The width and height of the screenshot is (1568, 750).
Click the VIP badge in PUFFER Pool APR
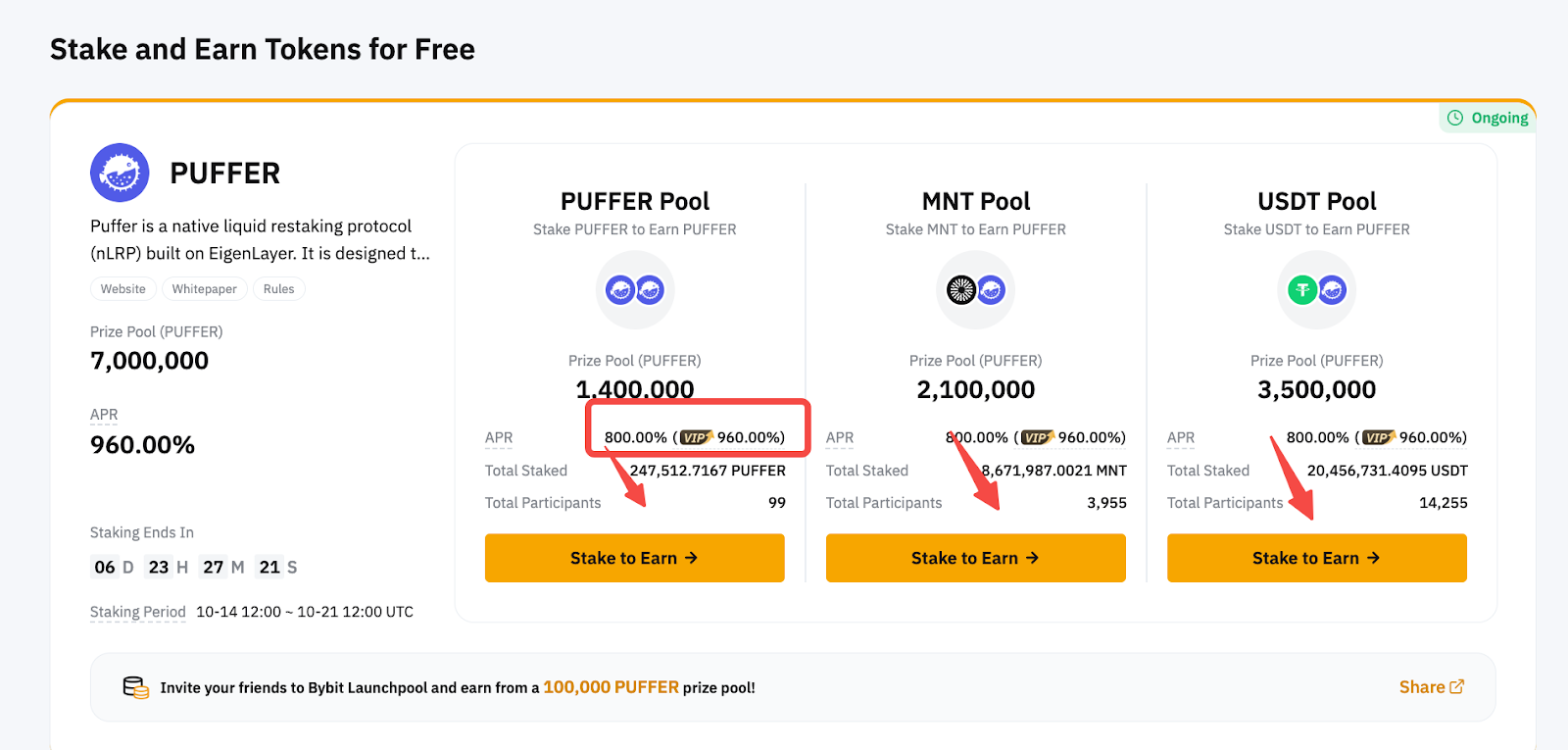point(697,437)
